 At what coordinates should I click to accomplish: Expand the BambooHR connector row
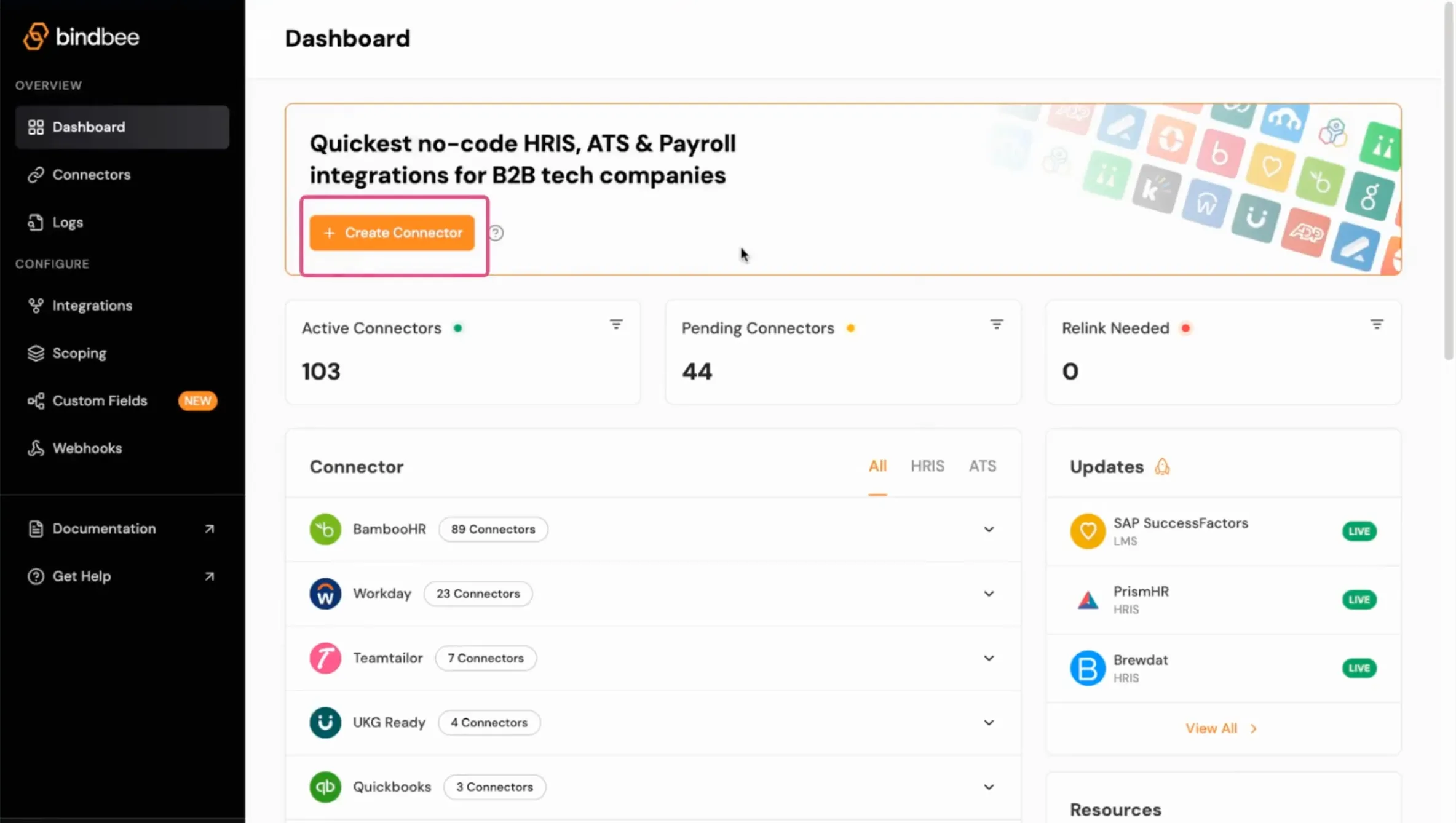pyautogui.click(x=989, y=530)
